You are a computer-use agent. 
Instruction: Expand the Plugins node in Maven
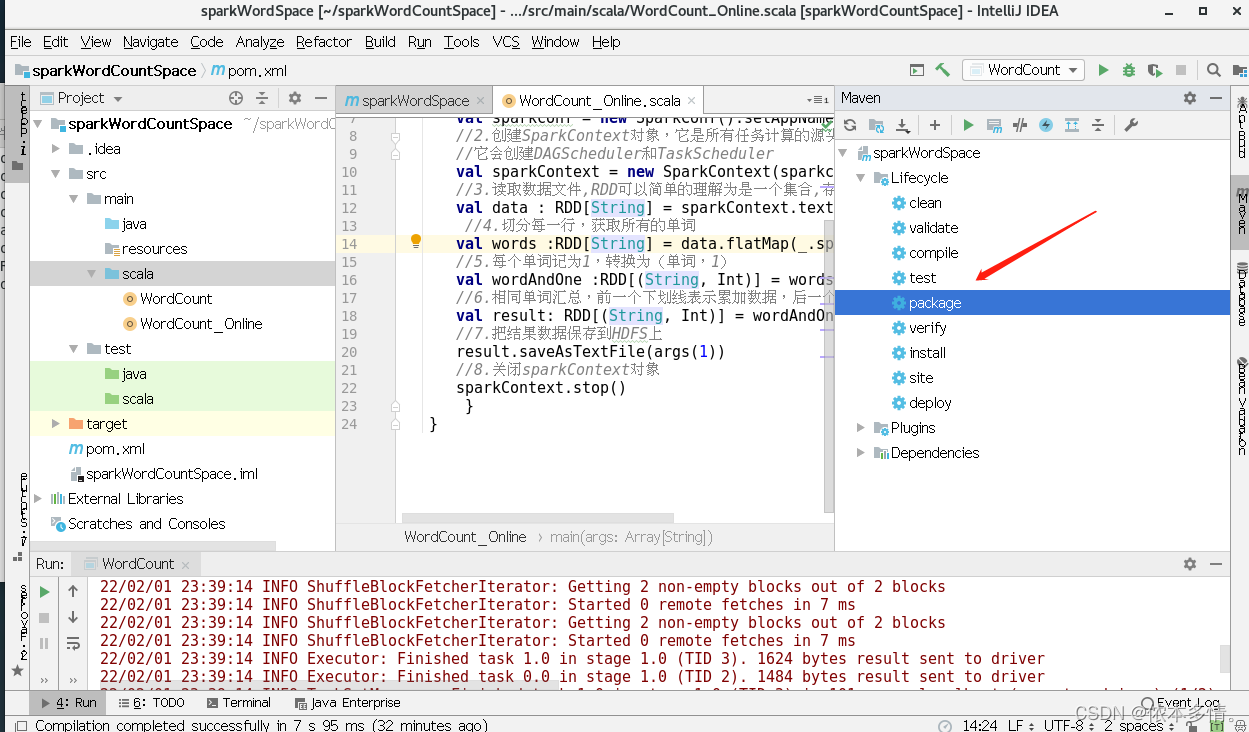861,428
